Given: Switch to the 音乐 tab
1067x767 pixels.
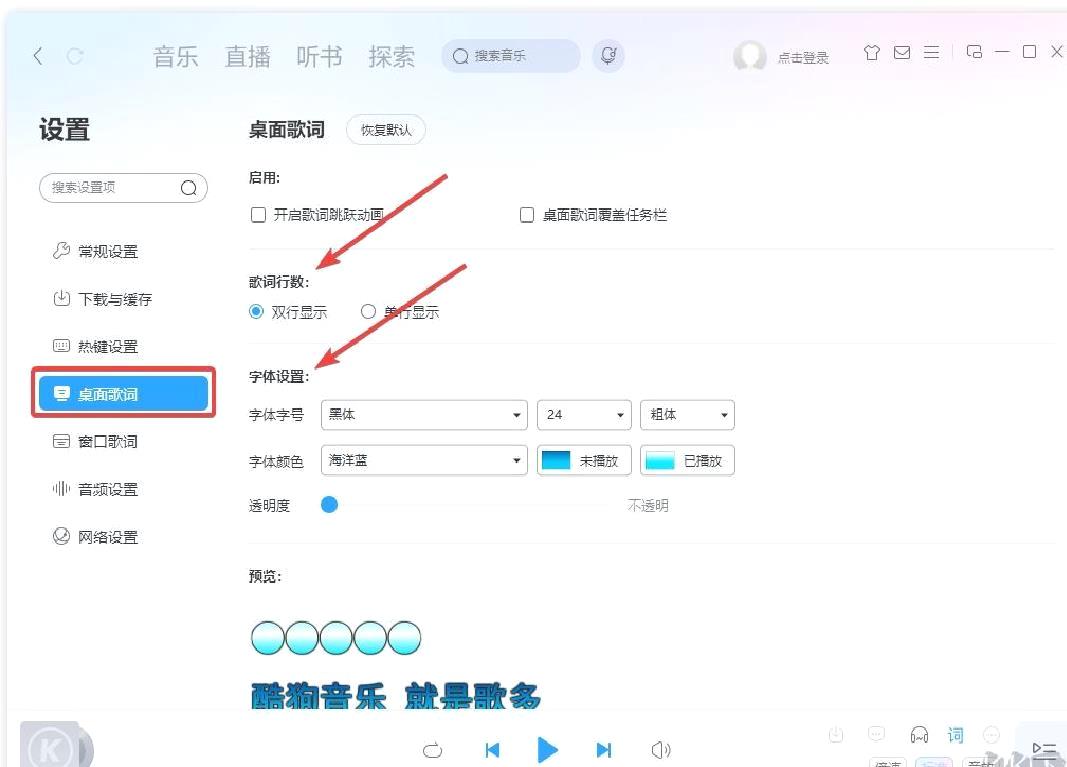Looking at the screenshot, I should pyautogui.click(x=176, y=56).
